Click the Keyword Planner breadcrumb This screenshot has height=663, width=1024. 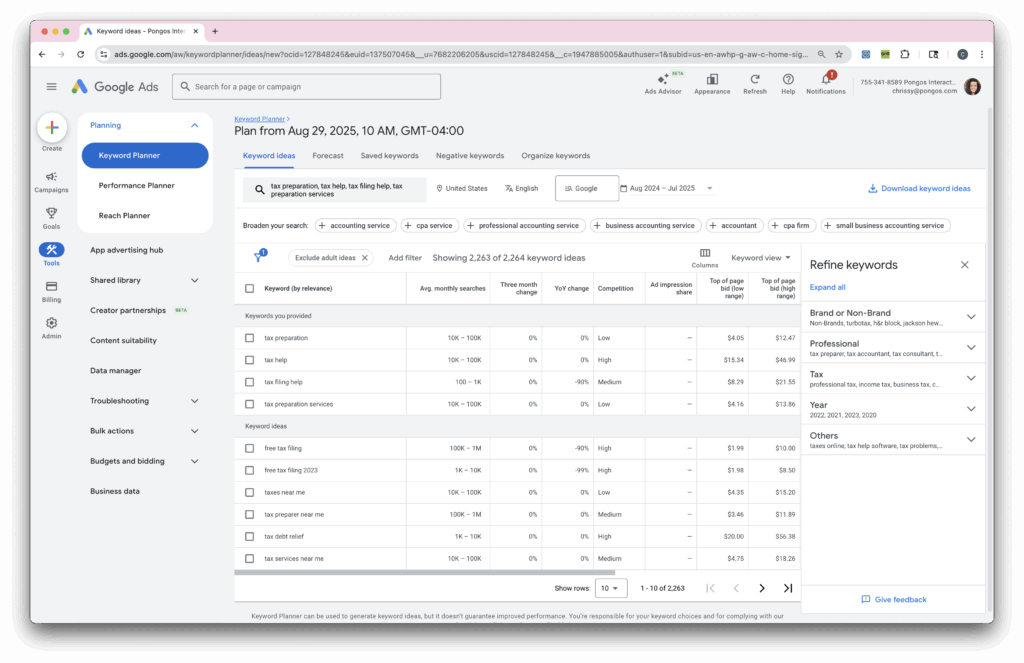pos(260,119)
